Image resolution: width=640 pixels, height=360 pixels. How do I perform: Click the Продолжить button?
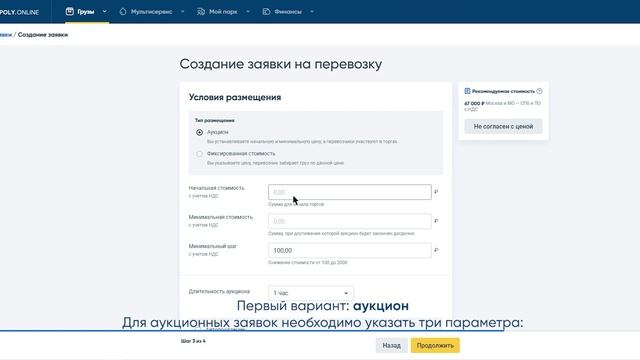point(435,345)
